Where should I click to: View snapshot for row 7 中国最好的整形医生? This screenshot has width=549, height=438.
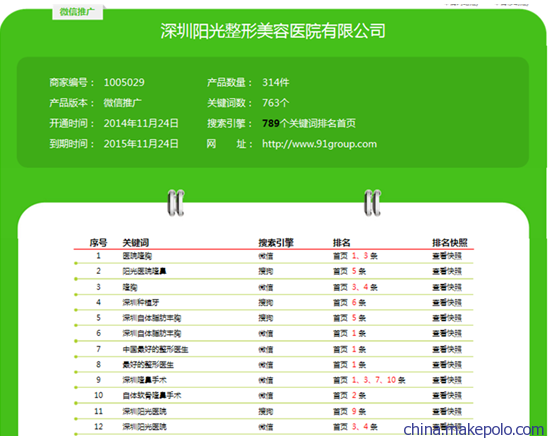point(447,349)
